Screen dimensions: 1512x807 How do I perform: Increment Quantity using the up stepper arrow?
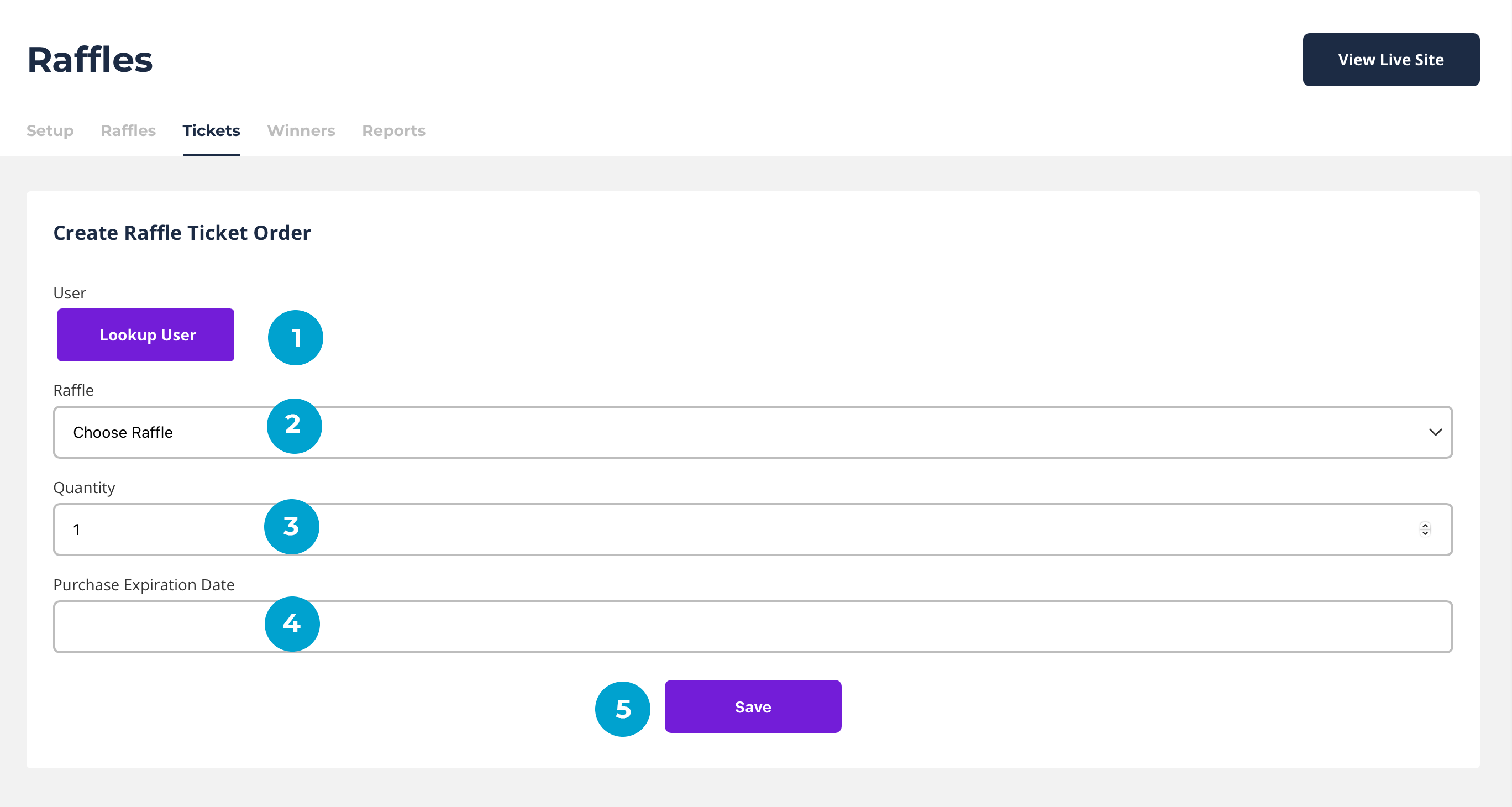pos(1425,525)
